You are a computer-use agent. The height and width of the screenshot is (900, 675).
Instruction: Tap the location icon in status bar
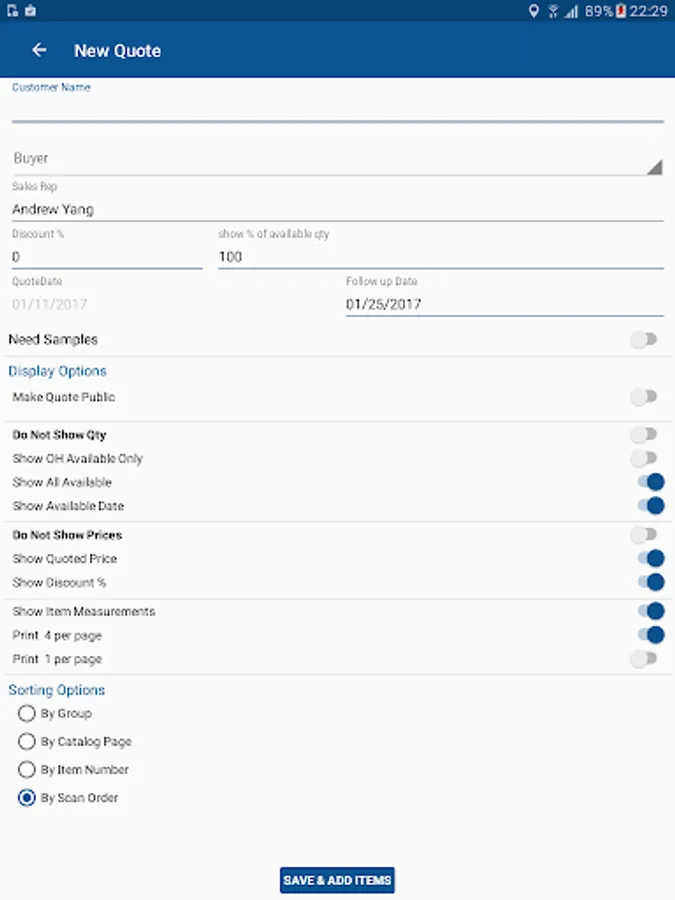pyautogui.click(x=533, y=11)
